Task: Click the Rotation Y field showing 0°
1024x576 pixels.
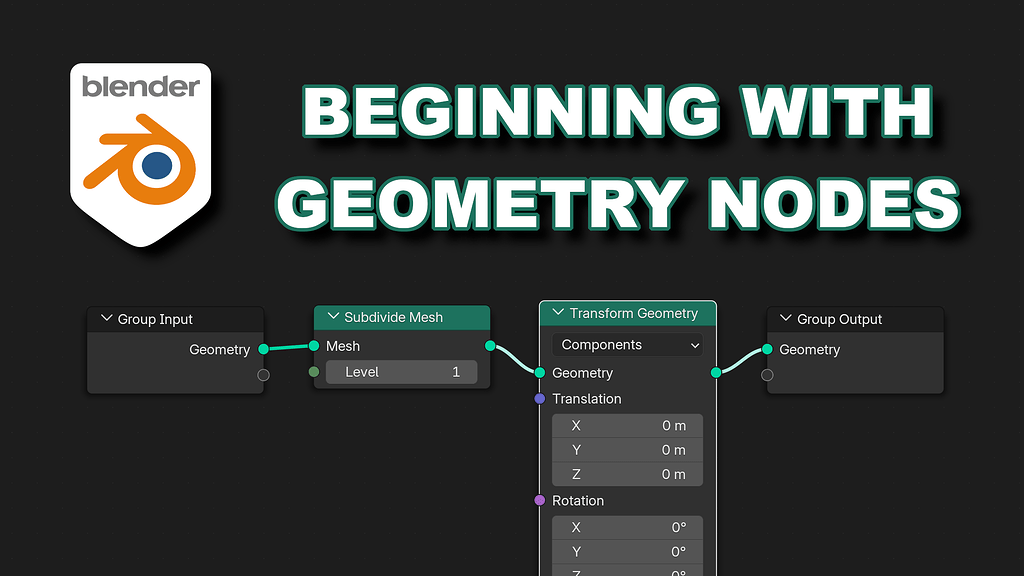Action: (628, 552)
